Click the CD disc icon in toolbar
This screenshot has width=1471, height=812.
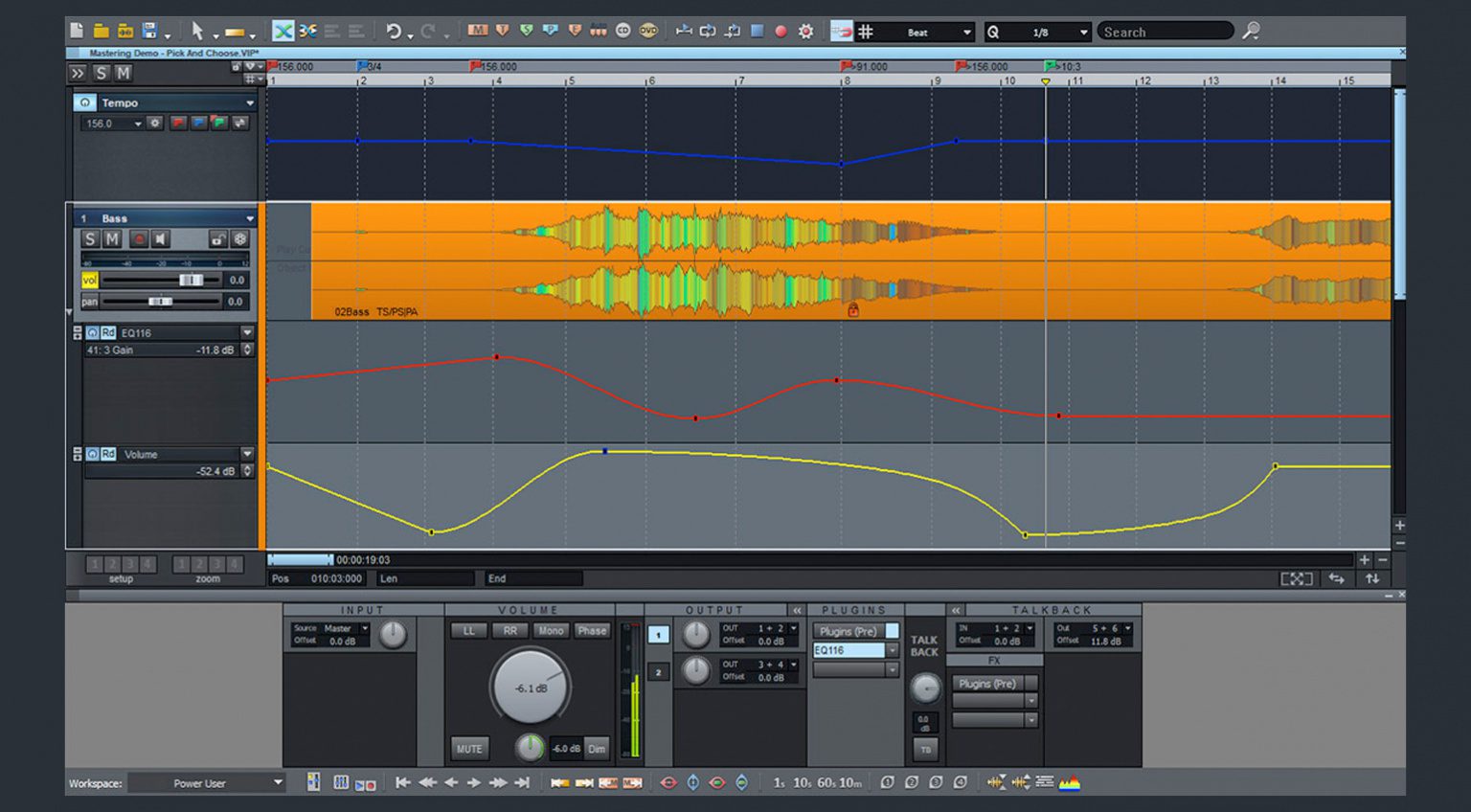[623, 31]
